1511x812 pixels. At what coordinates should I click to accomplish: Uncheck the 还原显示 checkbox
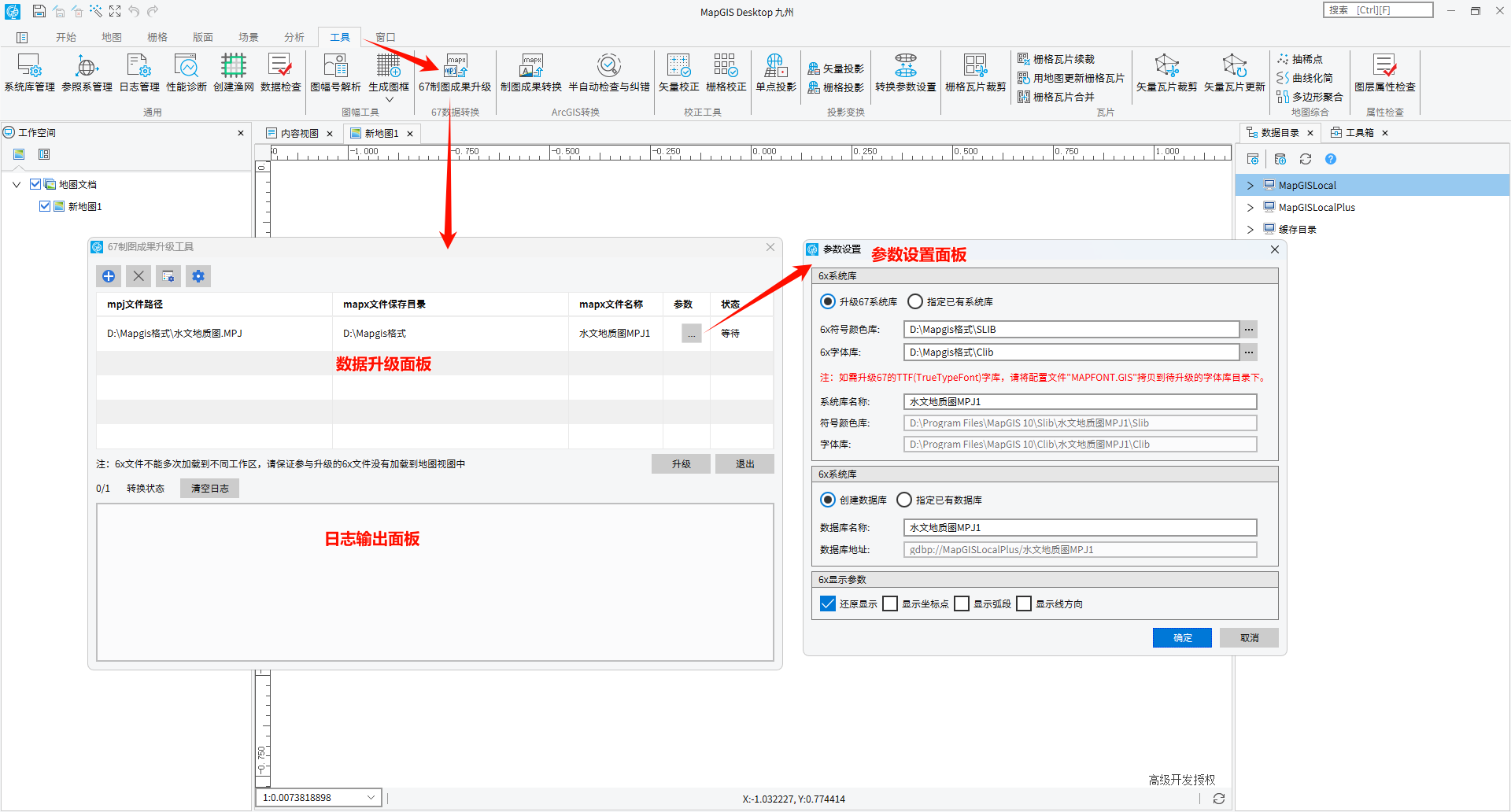828,603
